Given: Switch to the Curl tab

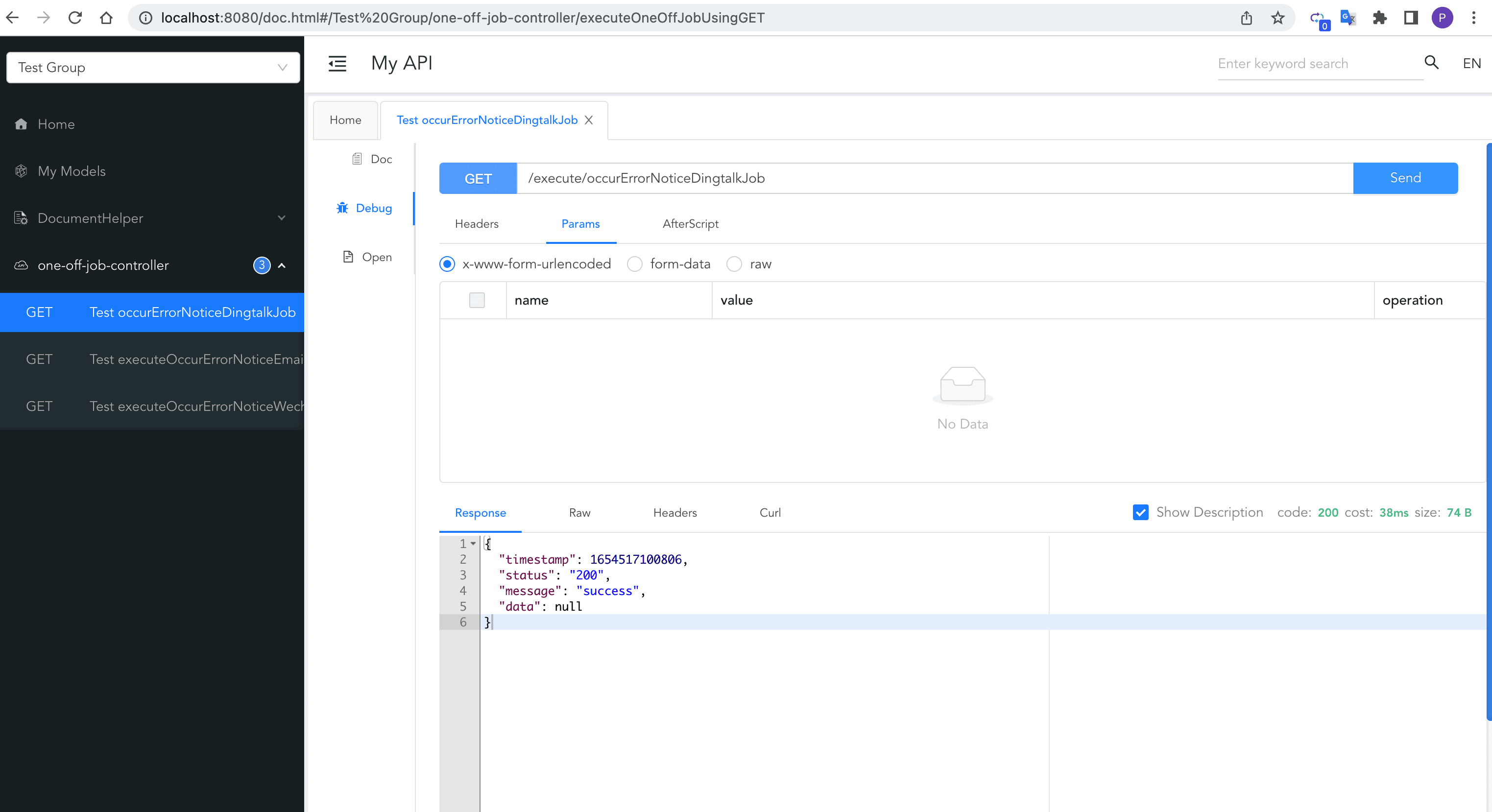Looking at the screenshot, I should [770, 513].
